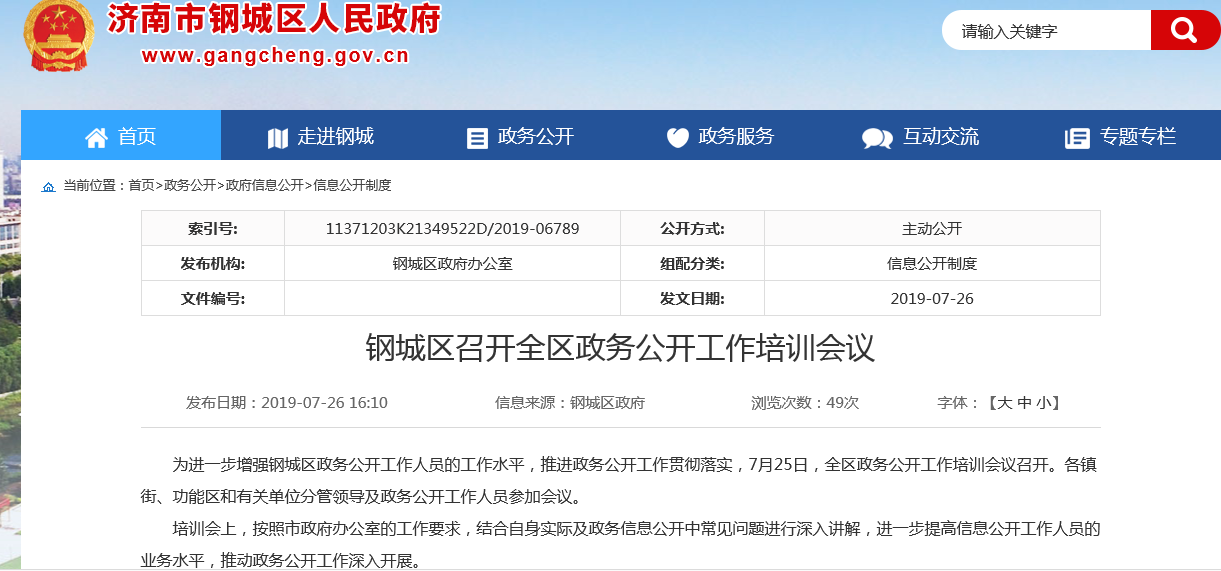
Task: Click the 索引号 label cell
Action: pyautogui.click(x=212, y=228)
